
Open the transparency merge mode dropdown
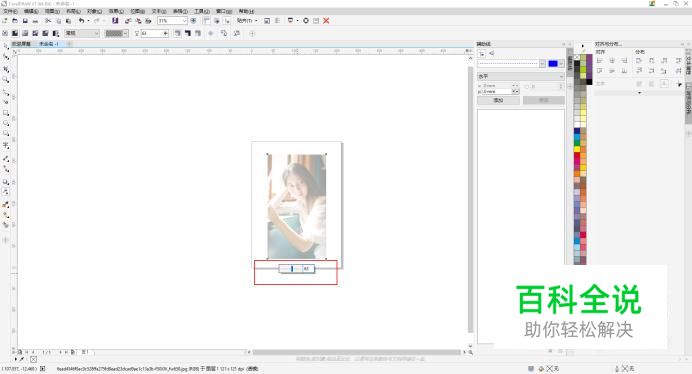(x=83, y=33)
